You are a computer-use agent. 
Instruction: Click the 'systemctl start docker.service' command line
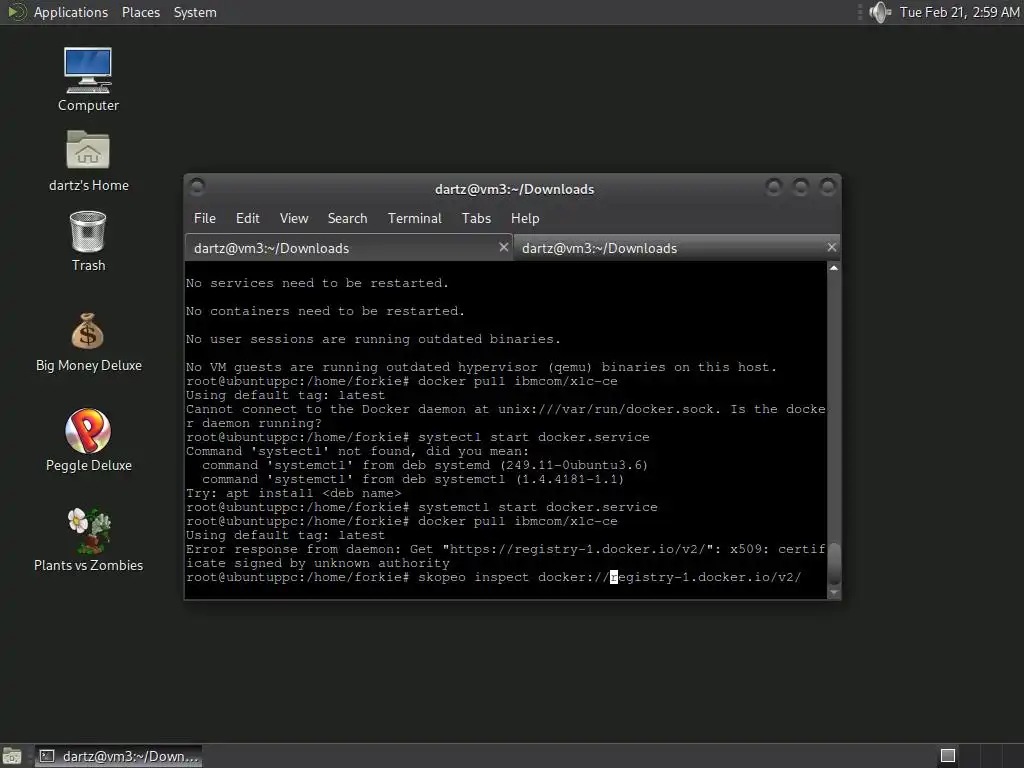pyautogui.click(x=422, y=507)
